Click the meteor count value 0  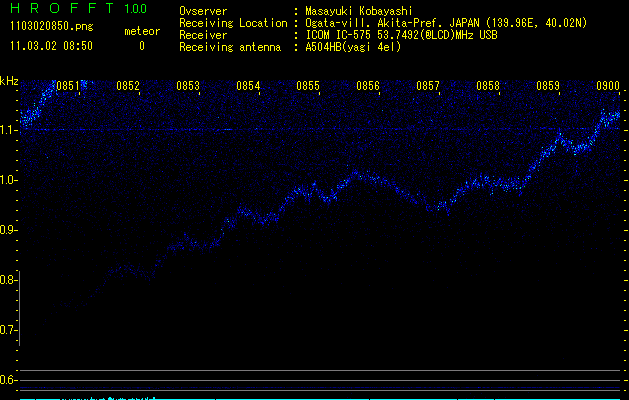(141, 46)
